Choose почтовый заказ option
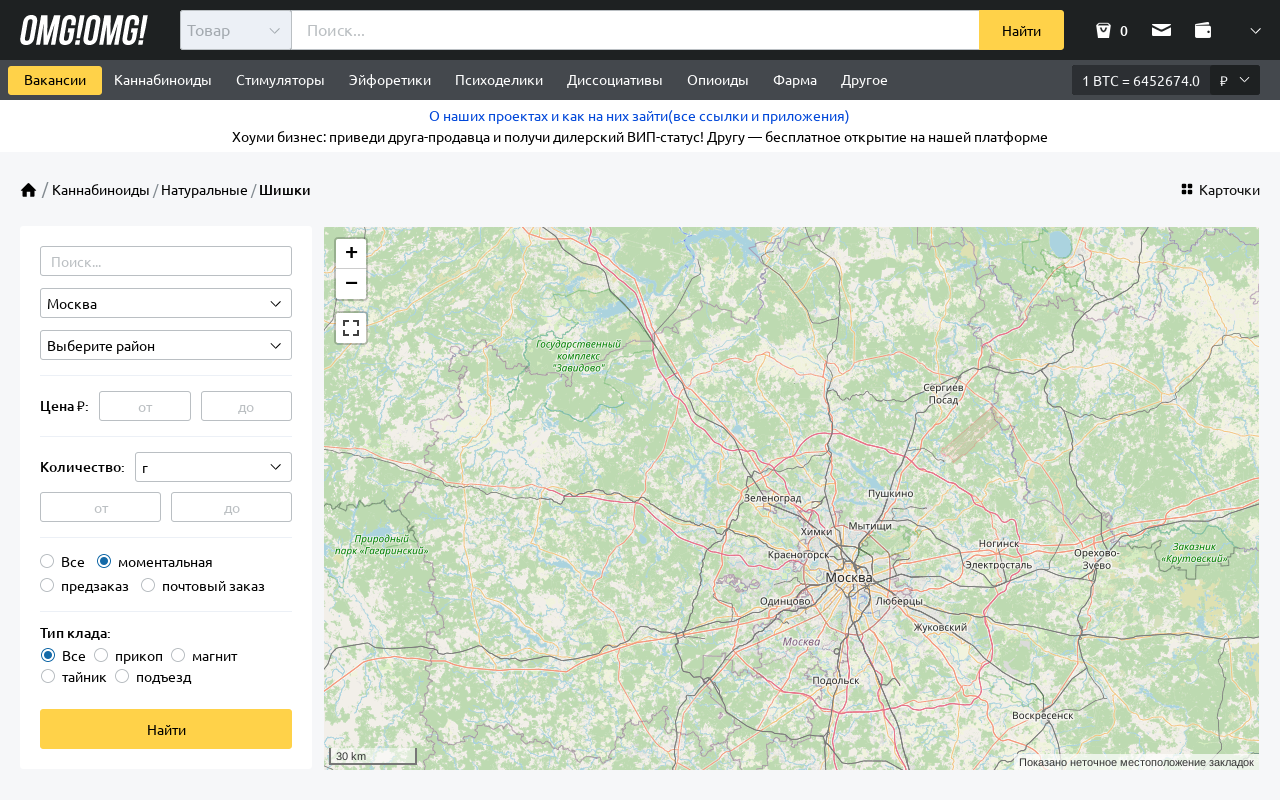The height and width of the screenshot is (800, 1280). [x=148, y=585]
